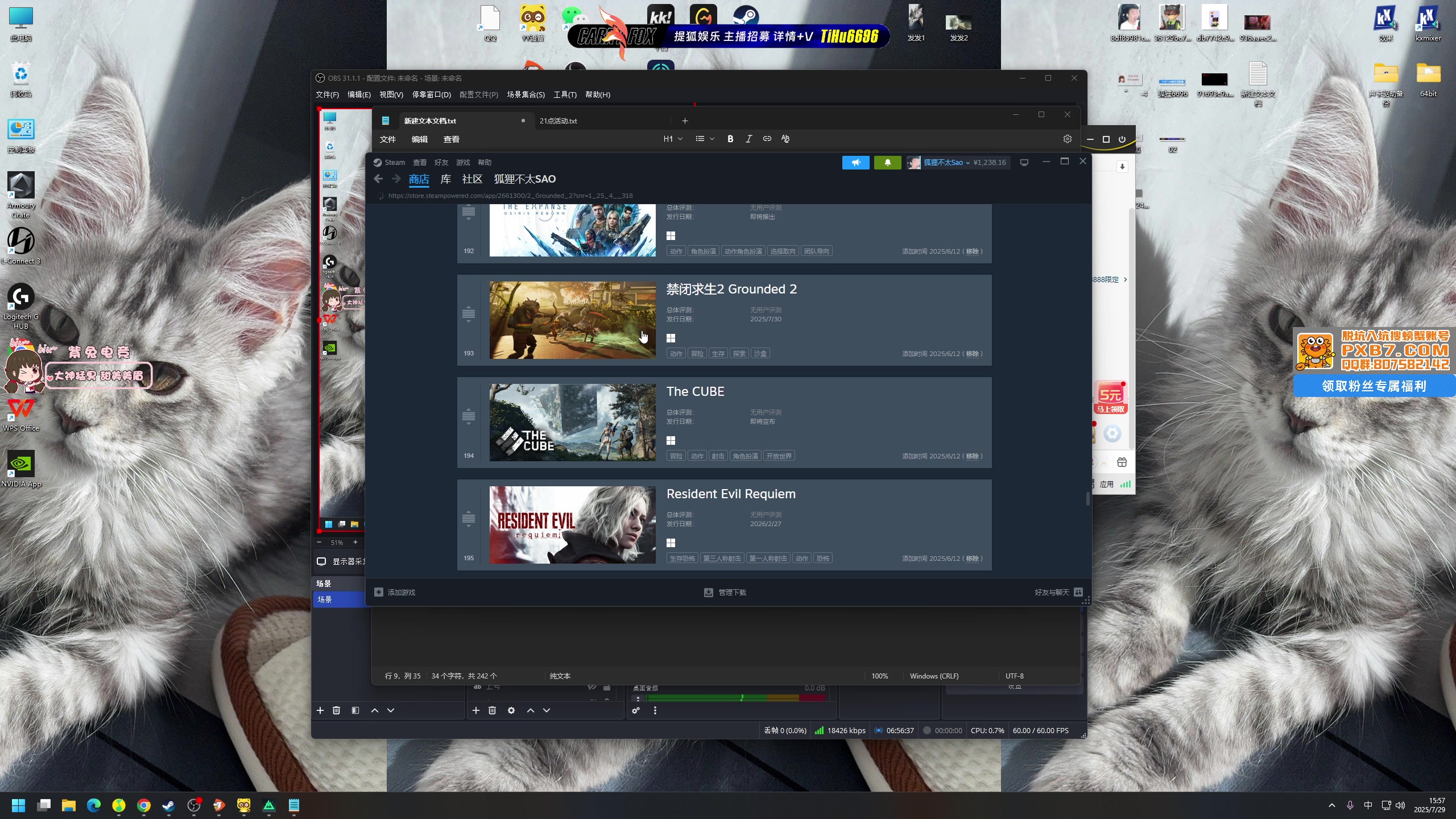This screenshot has height=819, width=1456.
Task: Click the 开放世界 tag on The CUBE
Action: (x=779, y=456)
